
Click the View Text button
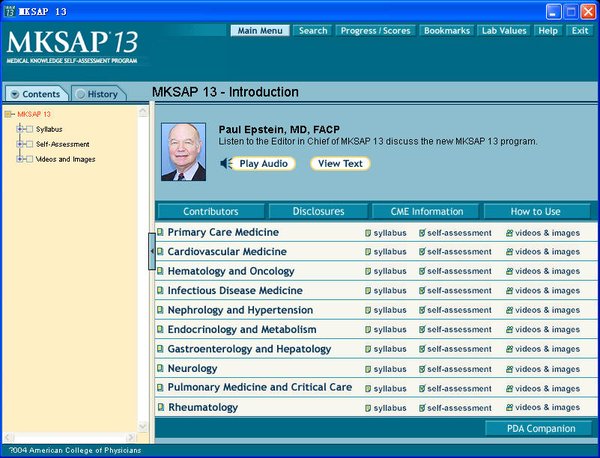[340, 164]
